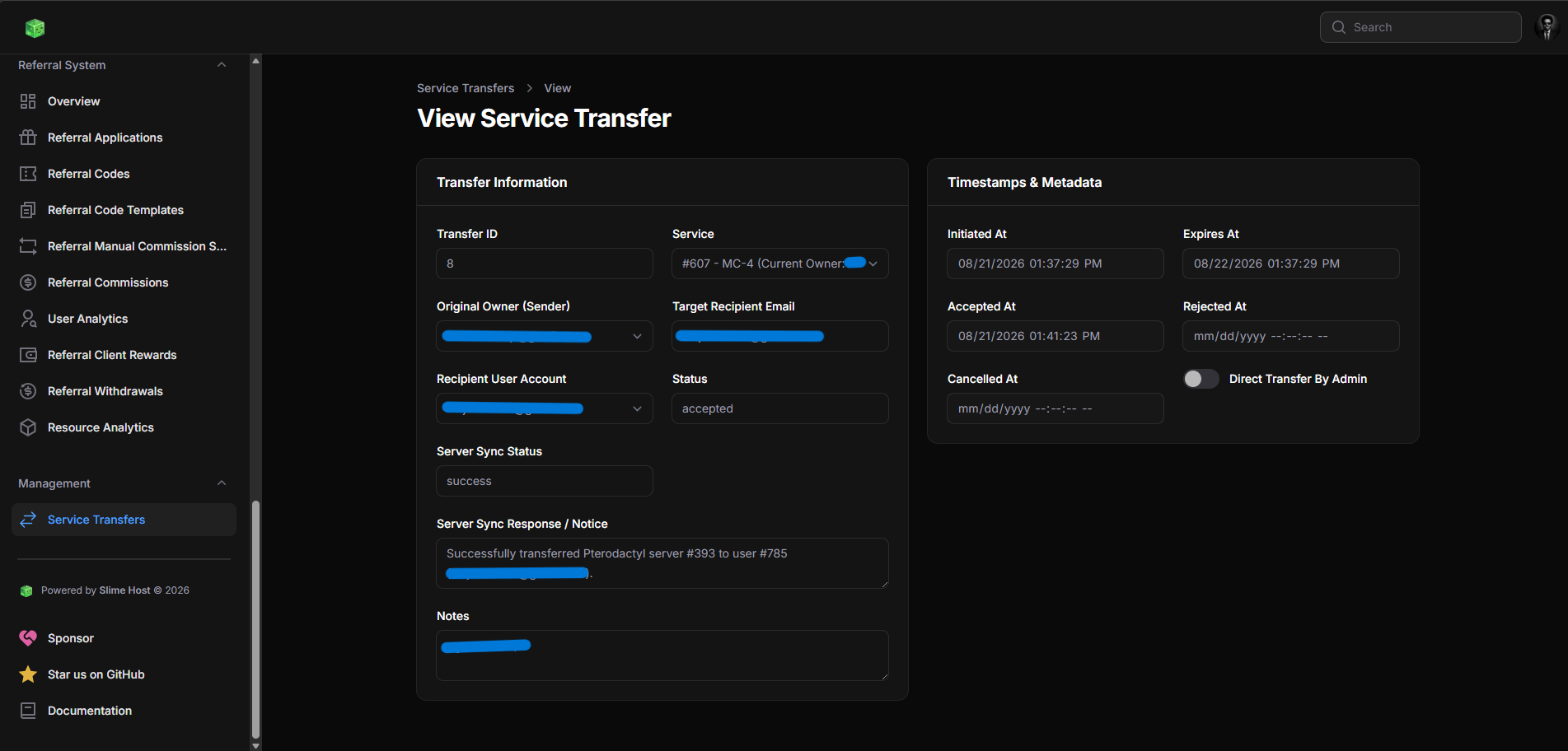1568x751 pixels.
Task: Open Referral Applications menu item
Action: click(x=124, y=138)
